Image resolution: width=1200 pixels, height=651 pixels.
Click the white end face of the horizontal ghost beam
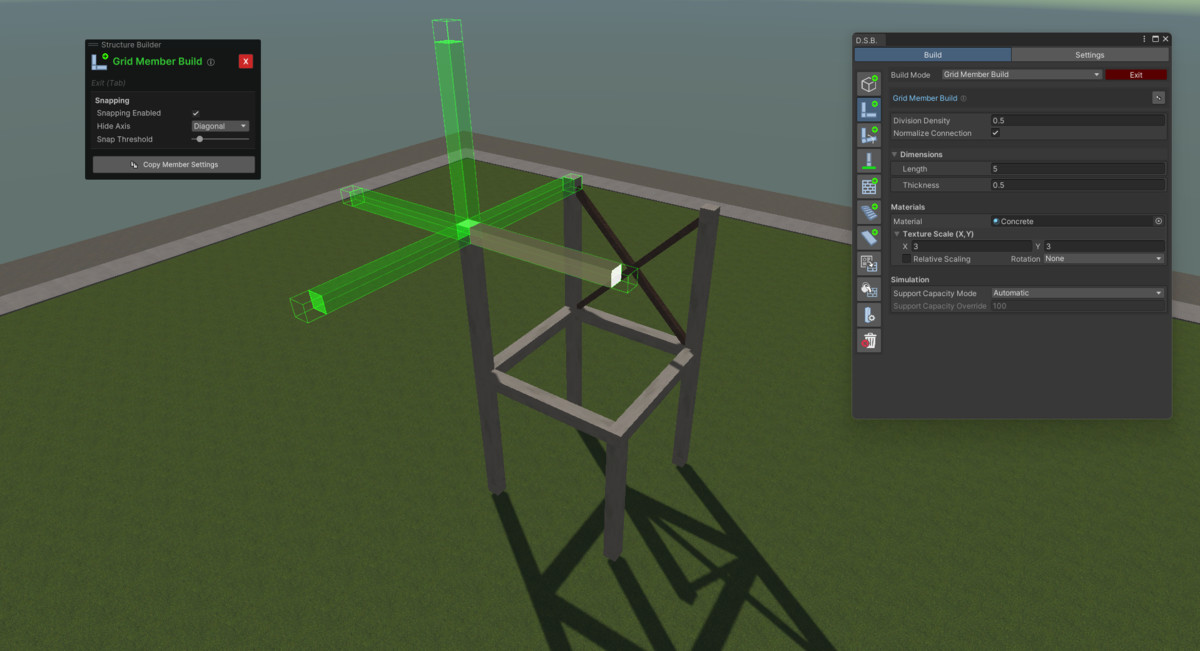[x=616, y=275]
